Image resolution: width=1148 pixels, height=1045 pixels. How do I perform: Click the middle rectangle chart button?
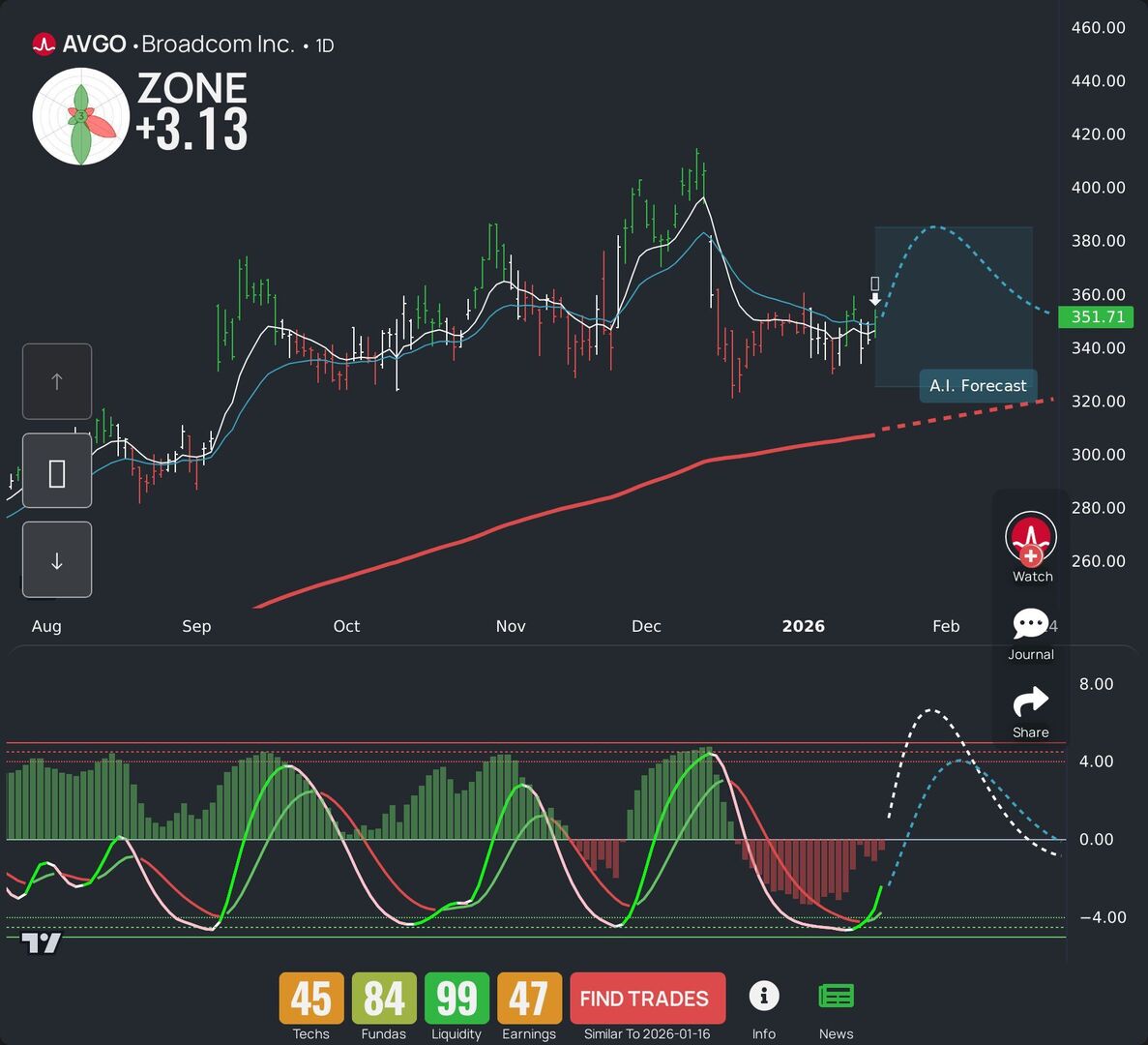tap(57, 471)
